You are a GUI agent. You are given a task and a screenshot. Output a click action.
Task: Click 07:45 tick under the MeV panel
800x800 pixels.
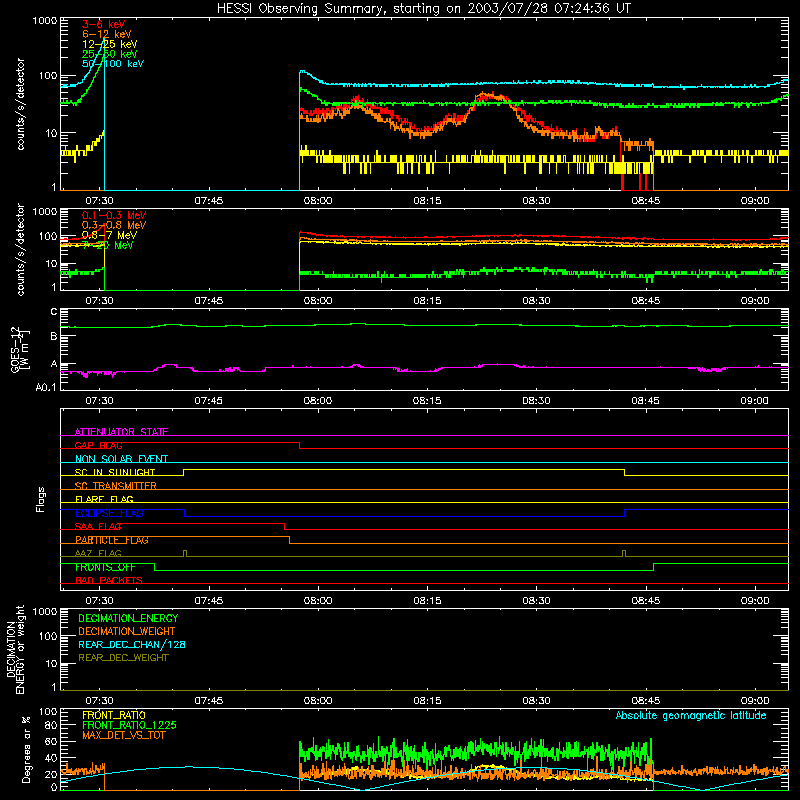coord(209,301)
